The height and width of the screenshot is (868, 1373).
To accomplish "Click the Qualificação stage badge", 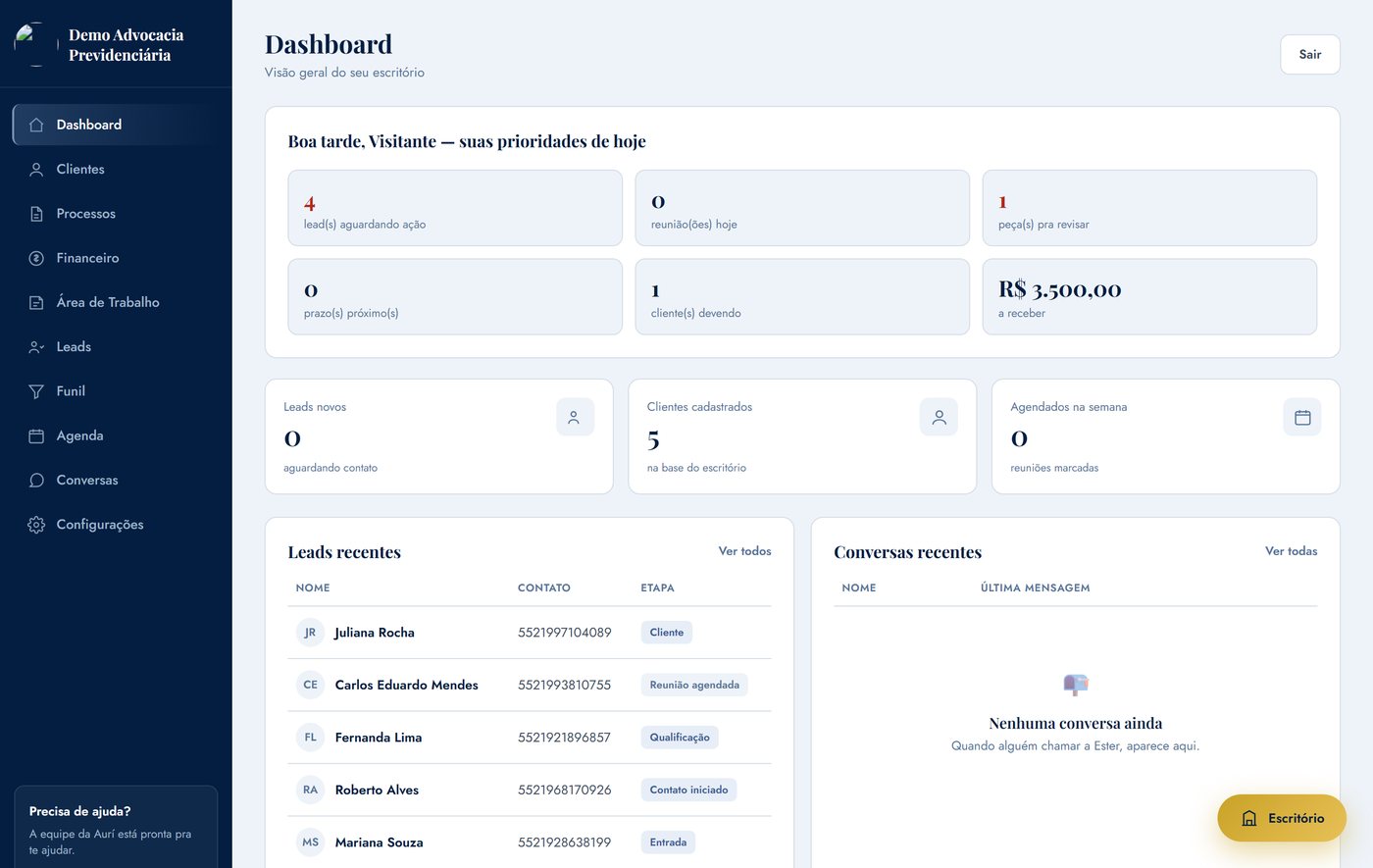I will click(680, 738).
